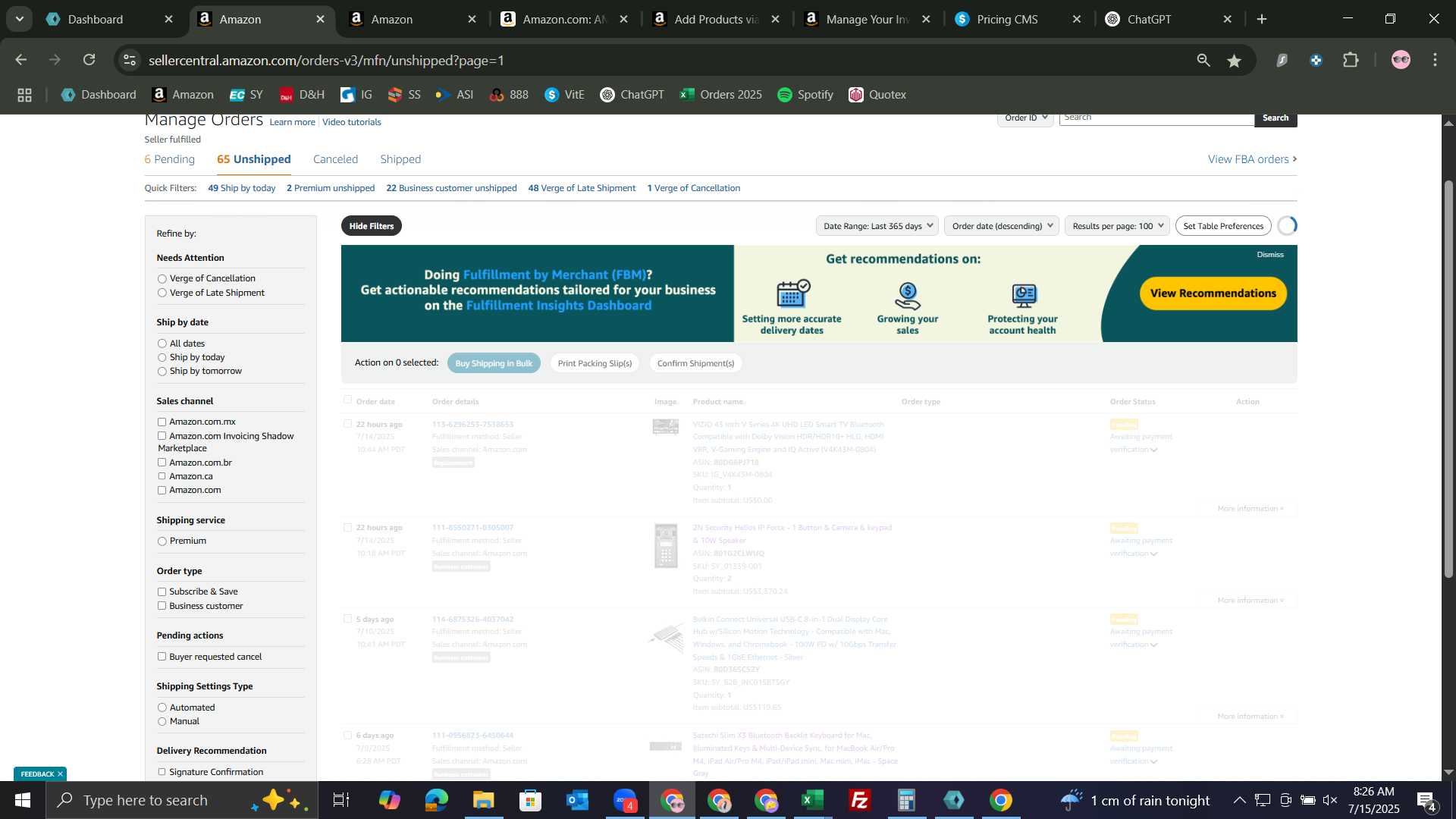Open the ChatGPT bookmark
This screenshot has height=819, width=1456.
pos(632,95)
